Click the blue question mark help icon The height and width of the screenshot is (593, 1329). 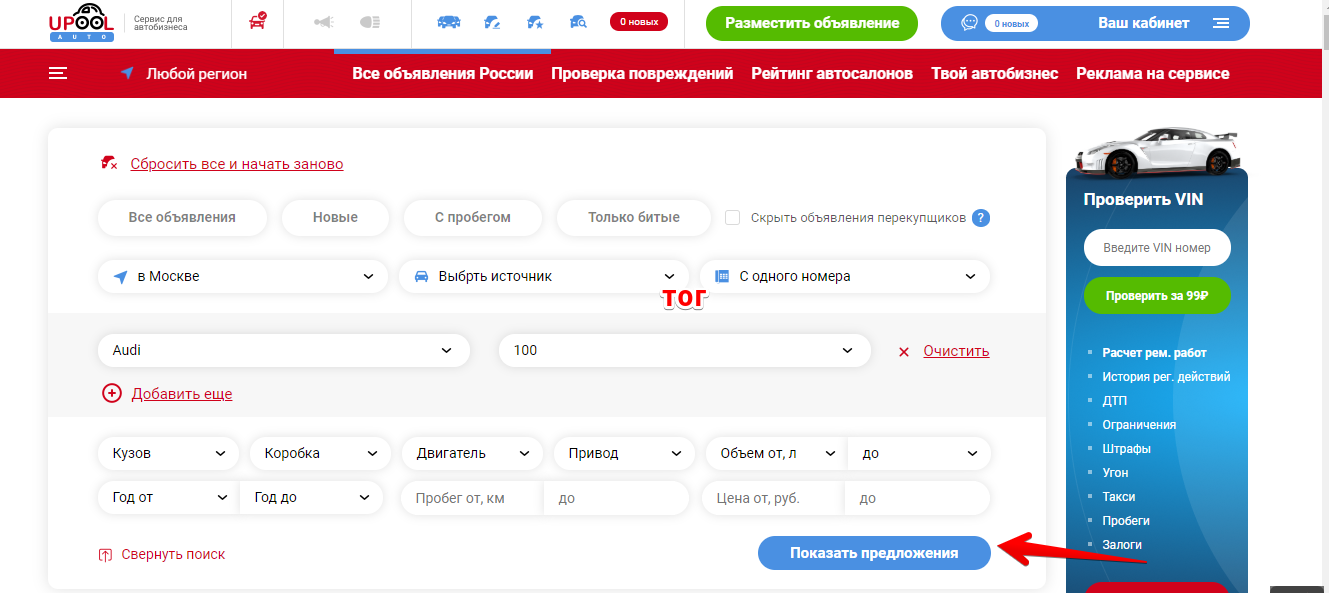981,218
